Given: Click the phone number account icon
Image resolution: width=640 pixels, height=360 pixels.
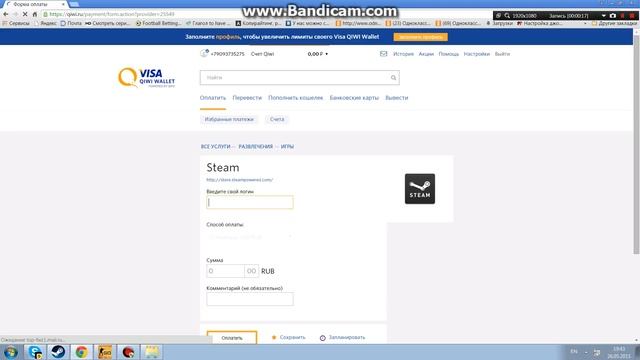Looking at the screenshot, I should (204, 53).
